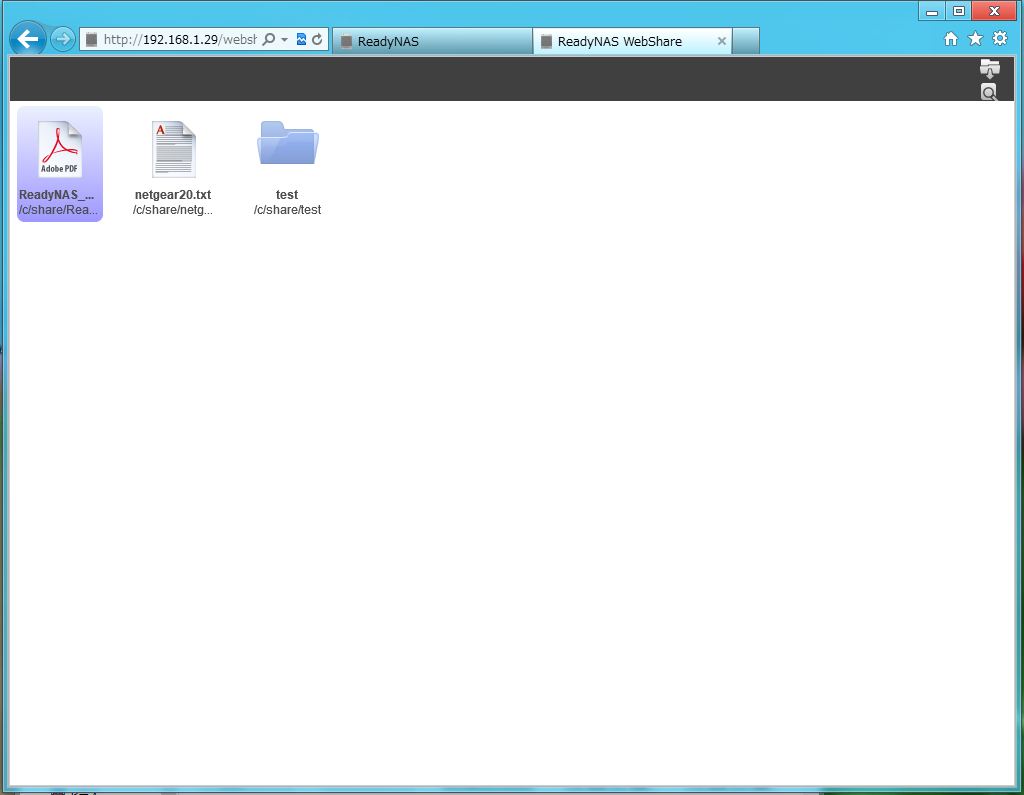Click the browser Forward arrow button
Image resolution: width=1024 pixels, height=795 pixels.
click(62, 39)
